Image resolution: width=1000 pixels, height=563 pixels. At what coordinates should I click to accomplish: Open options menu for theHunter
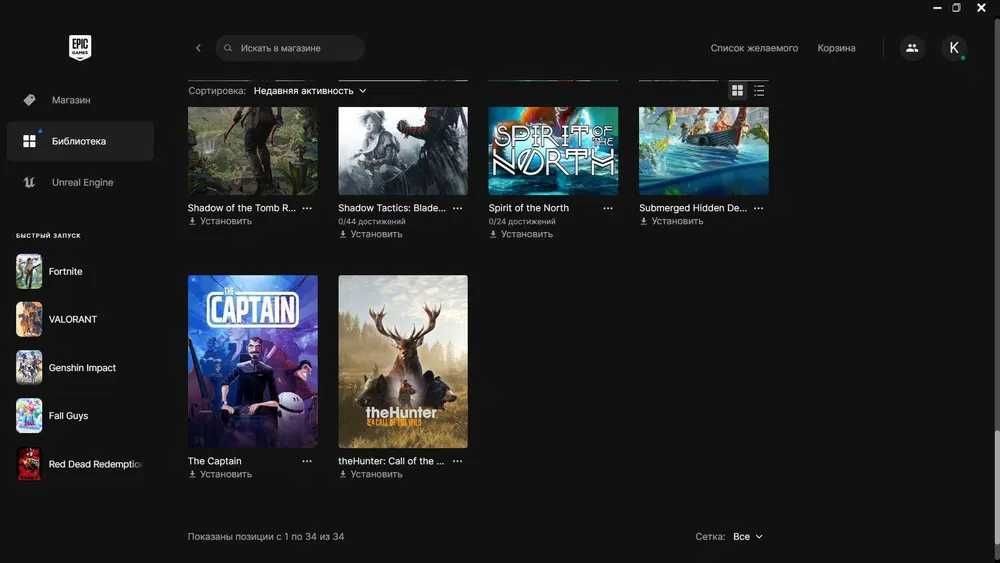point(457,461)
